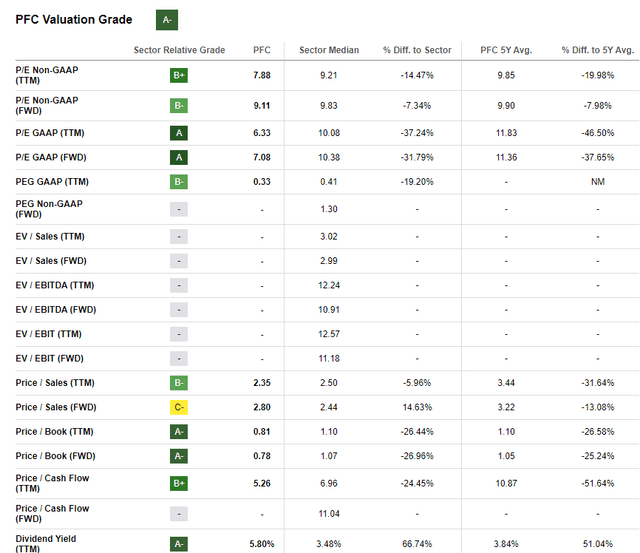Click the B+ grade badge for Price / Cash Flow (TTM)
Viewport: 640px width, 553px height.
(179, 484)
